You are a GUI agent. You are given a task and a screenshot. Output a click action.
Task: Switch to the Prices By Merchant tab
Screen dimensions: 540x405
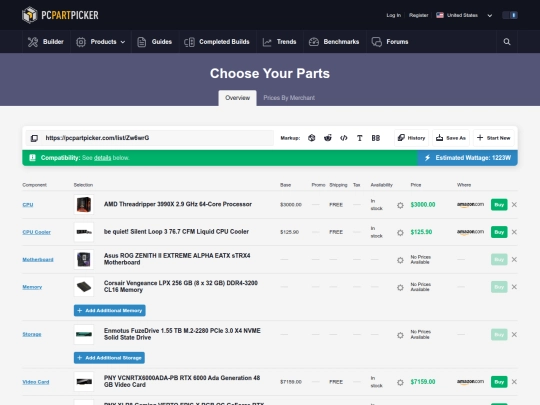[x=289, y=98]
